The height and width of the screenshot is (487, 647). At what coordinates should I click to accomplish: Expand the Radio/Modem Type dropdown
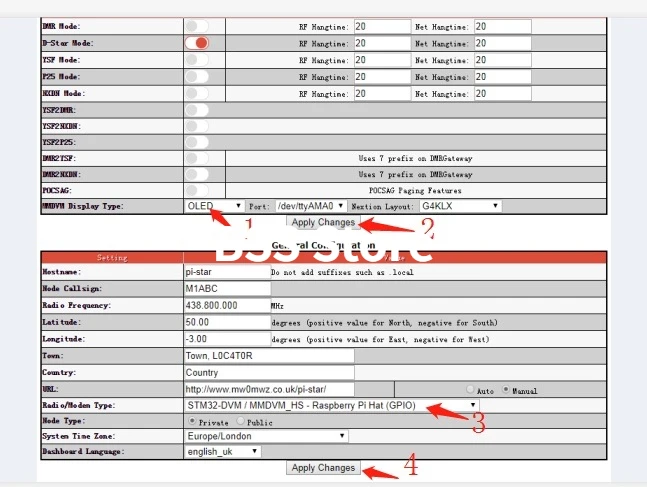332,405
